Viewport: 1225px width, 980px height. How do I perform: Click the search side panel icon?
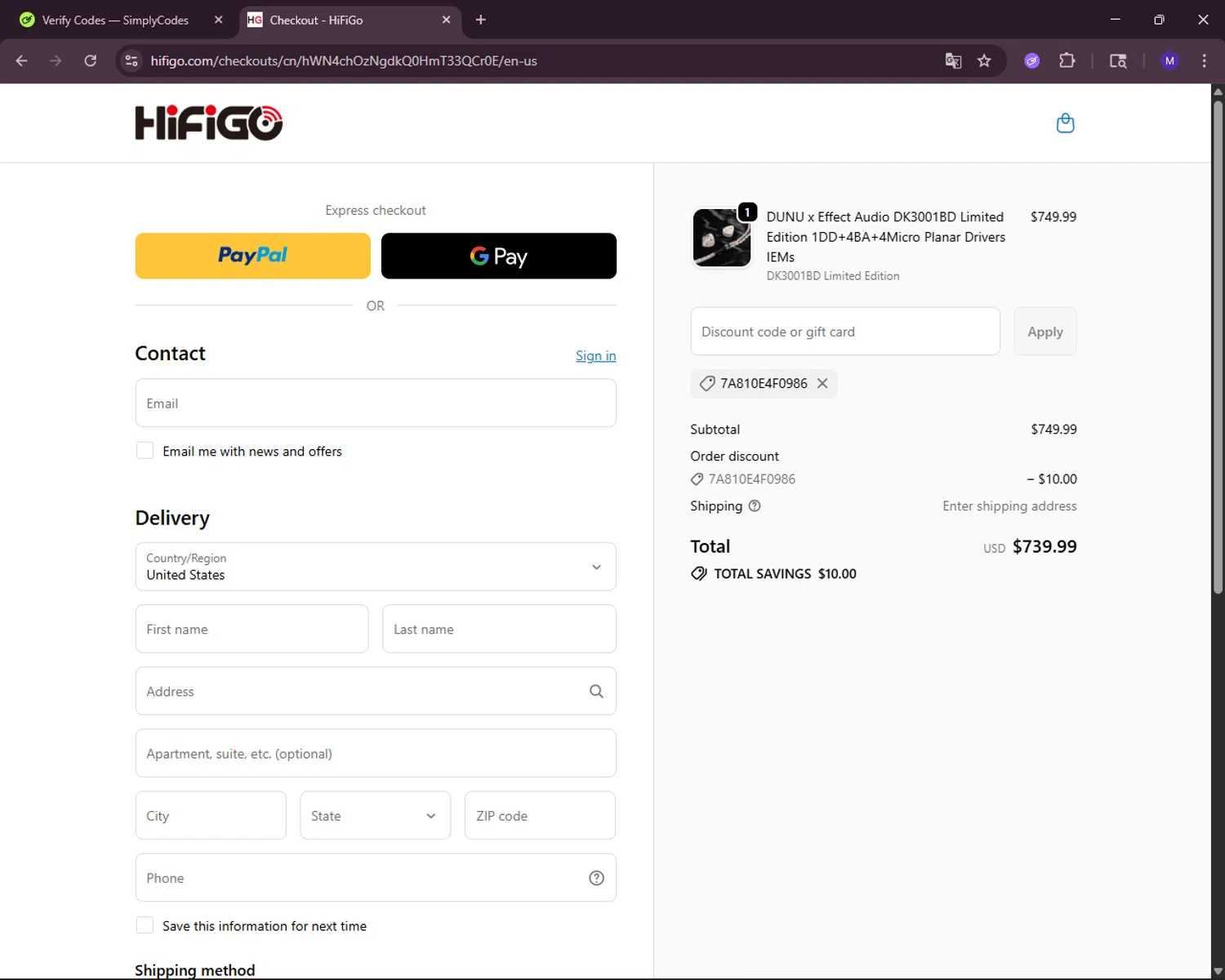1118,60
